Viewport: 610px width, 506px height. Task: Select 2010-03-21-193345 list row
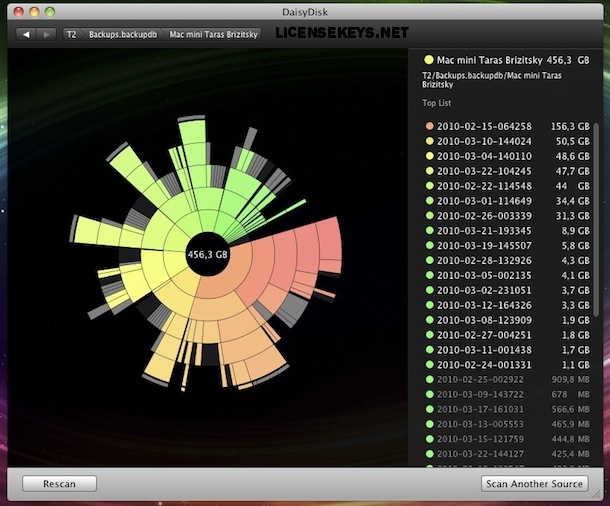507,231
